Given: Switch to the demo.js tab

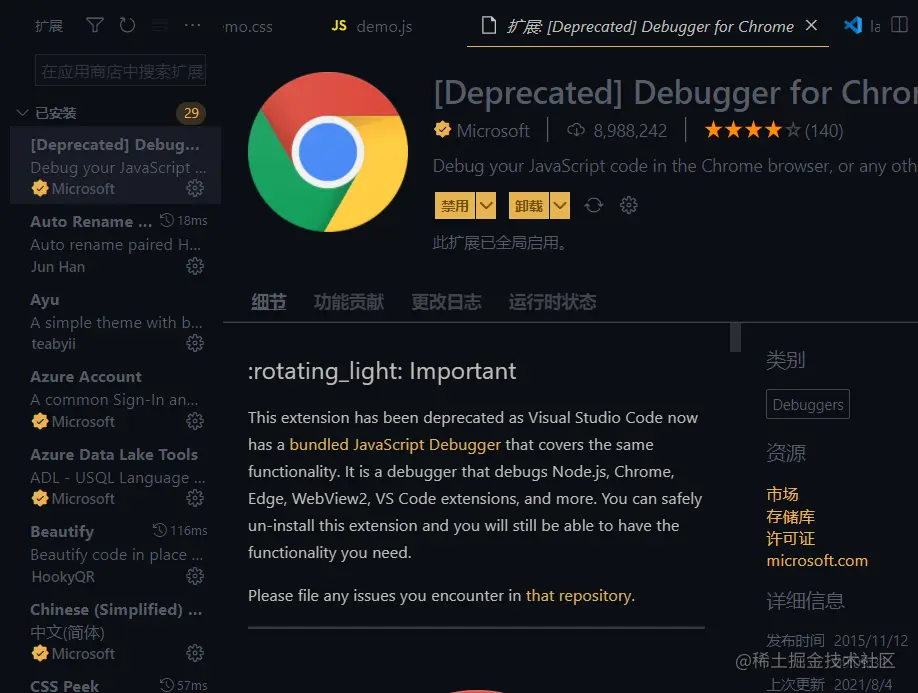Looking at the screenshot, I should (x=372, y=26).
